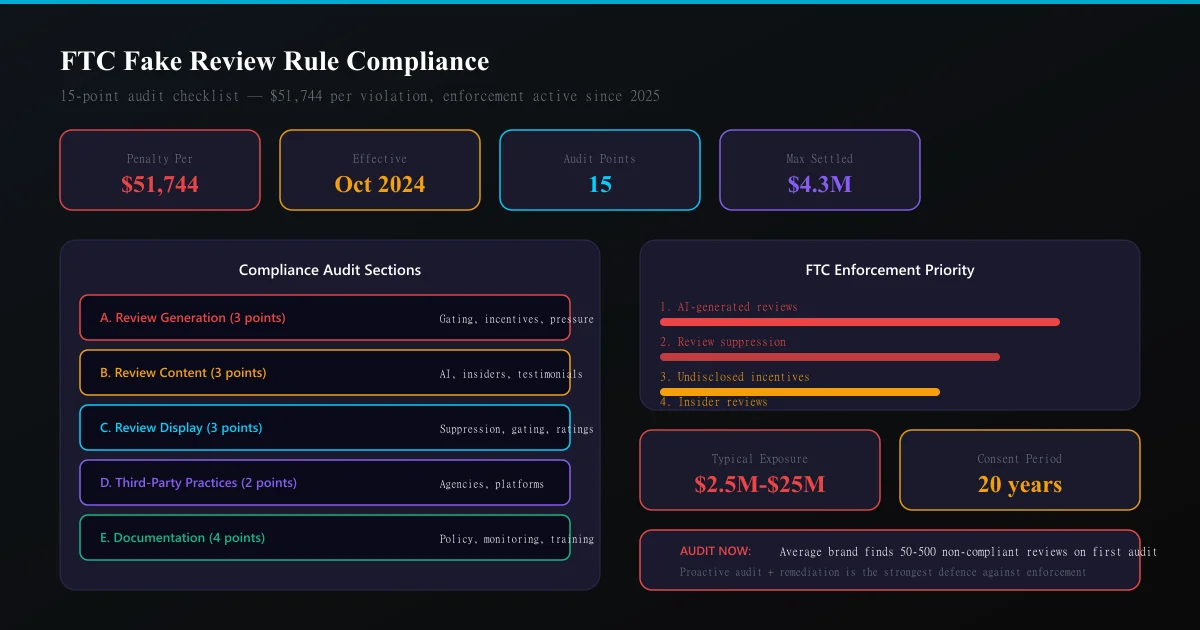Click the AI-generated reviews red bar
Image resolution: width=1200 pixels, height=630 pixels.
860,322
